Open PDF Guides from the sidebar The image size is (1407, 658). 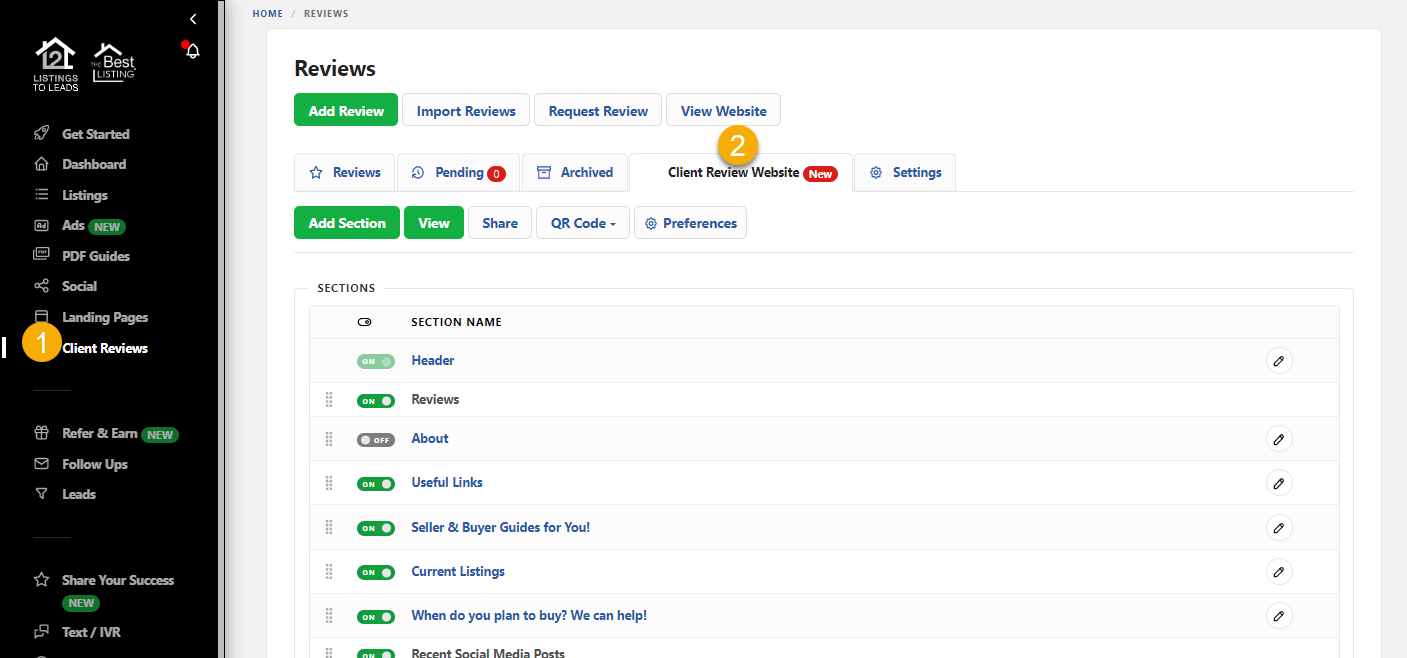click(93, 255)
